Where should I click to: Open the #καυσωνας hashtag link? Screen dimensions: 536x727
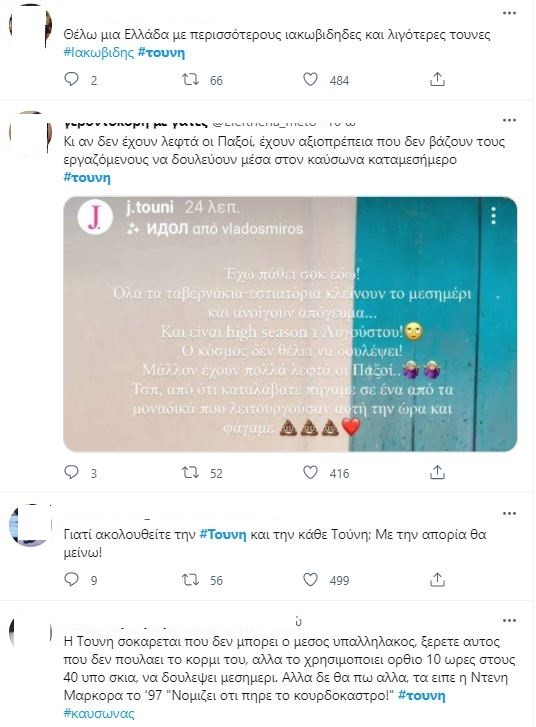[99, 713]
